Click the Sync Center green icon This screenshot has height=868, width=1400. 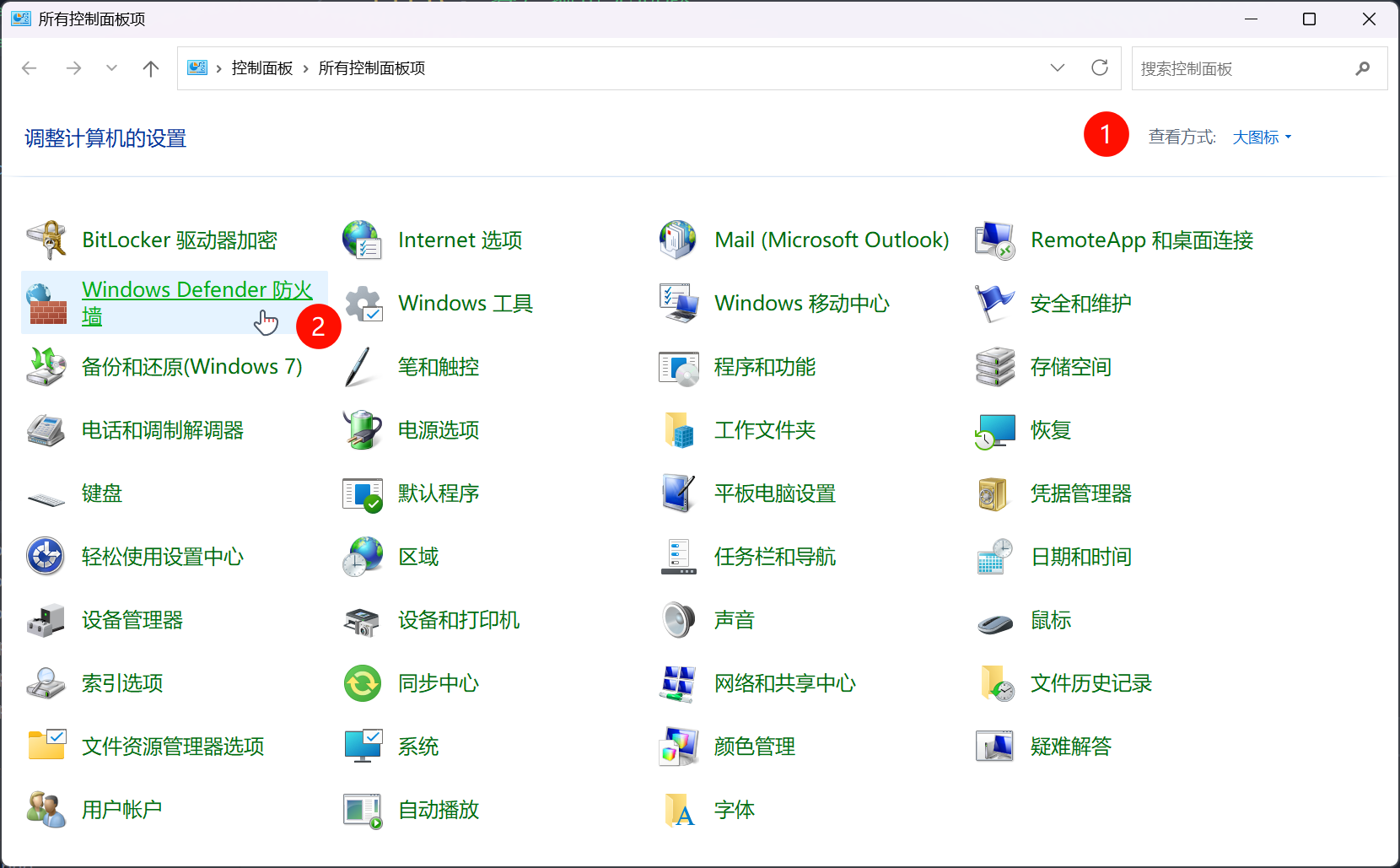click(x=363, y=683)
